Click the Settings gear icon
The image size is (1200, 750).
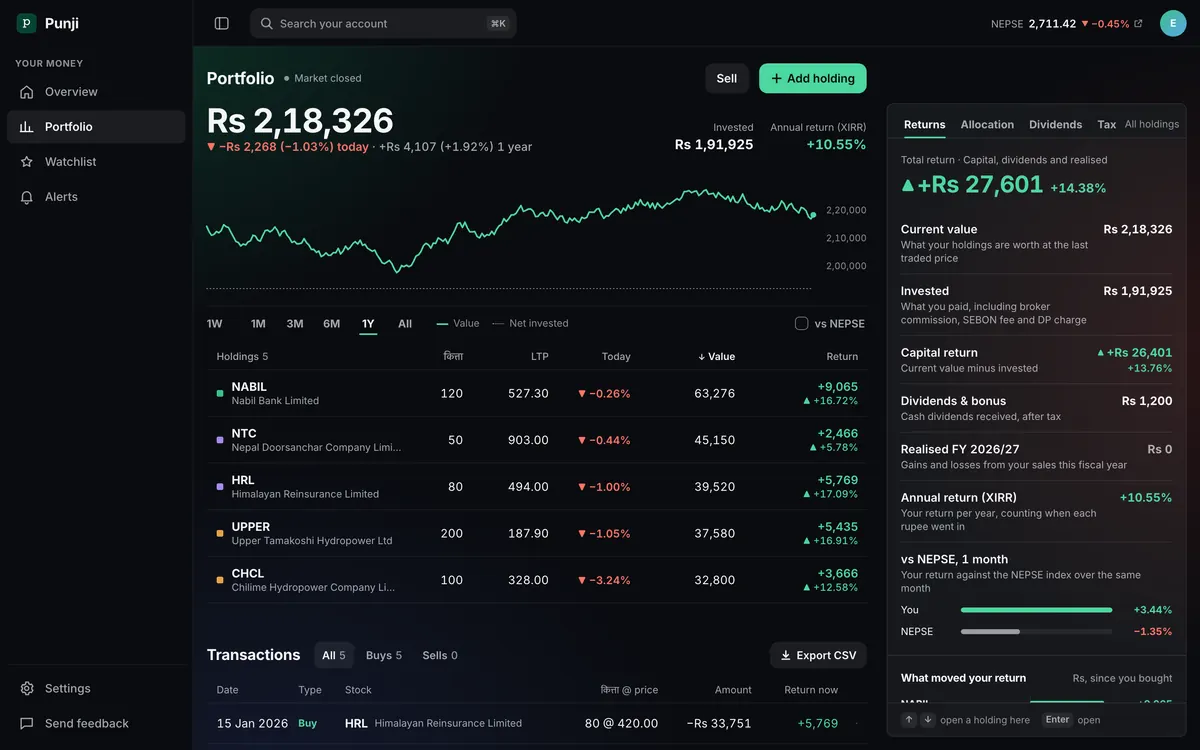point(27,688)
